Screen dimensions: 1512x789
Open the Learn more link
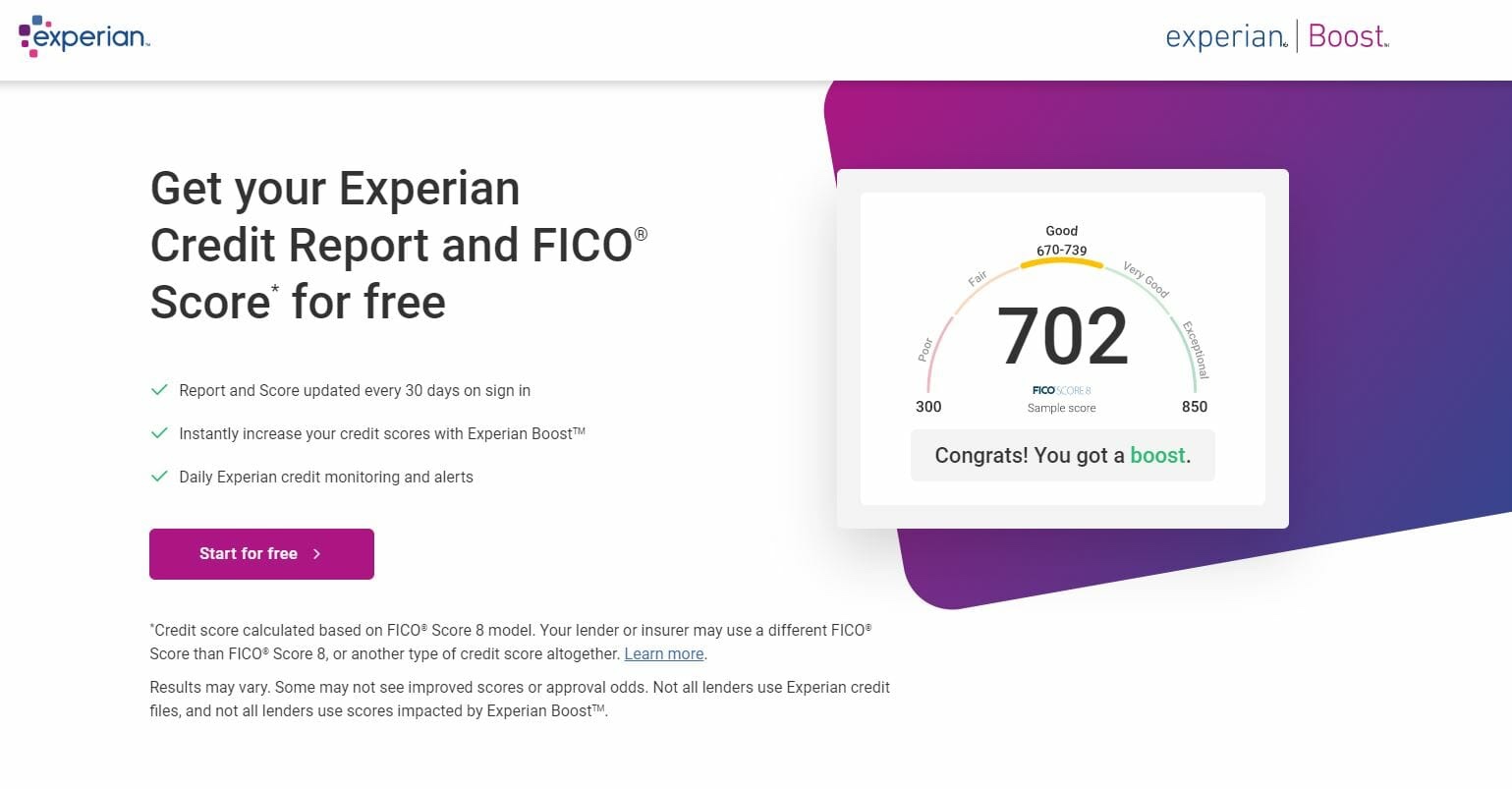[x=664, y=653]
